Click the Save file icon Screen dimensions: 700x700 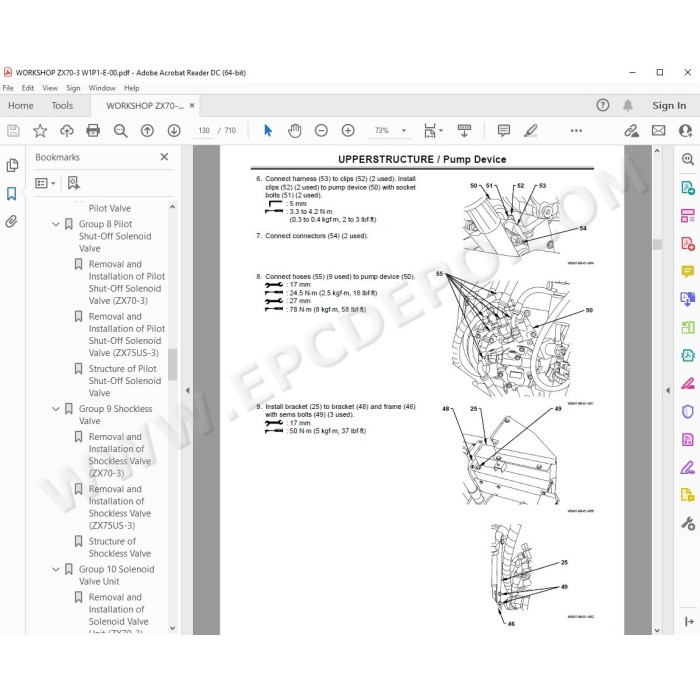[x=13, y=130]
